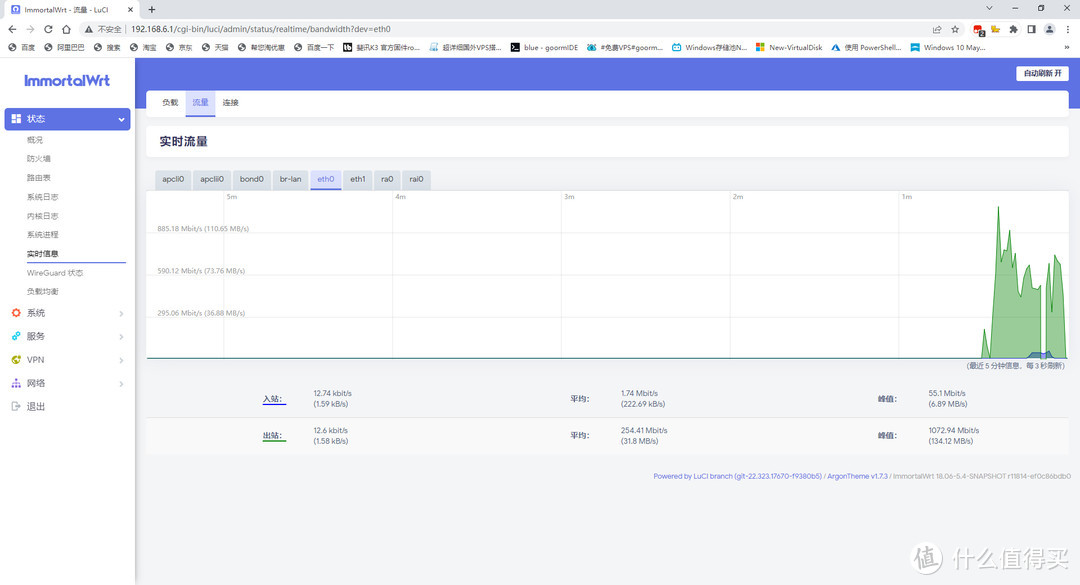Switch to the 连接 tab
The image size is (1080, 585).
[x=230, y=102]
